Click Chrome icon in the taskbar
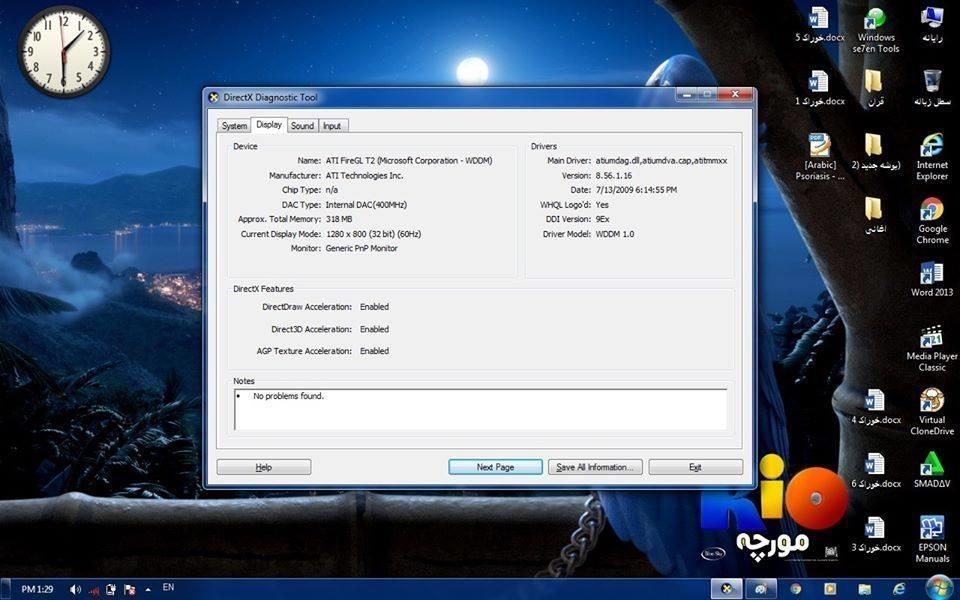The height and width of the screenshot is (600, 960). pos(795,589)
